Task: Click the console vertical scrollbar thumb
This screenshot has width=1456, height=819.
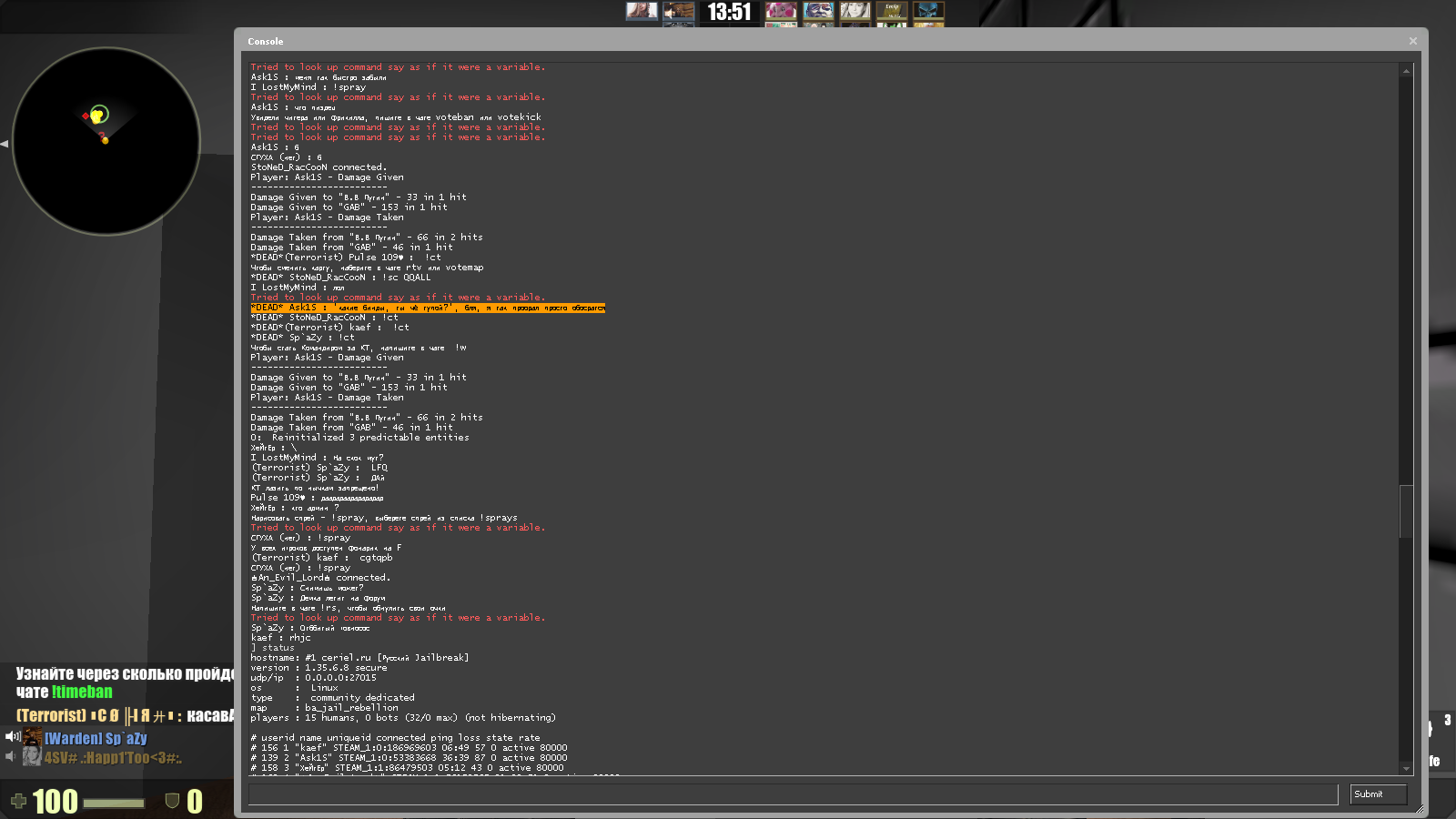Action: (1406, 511)
